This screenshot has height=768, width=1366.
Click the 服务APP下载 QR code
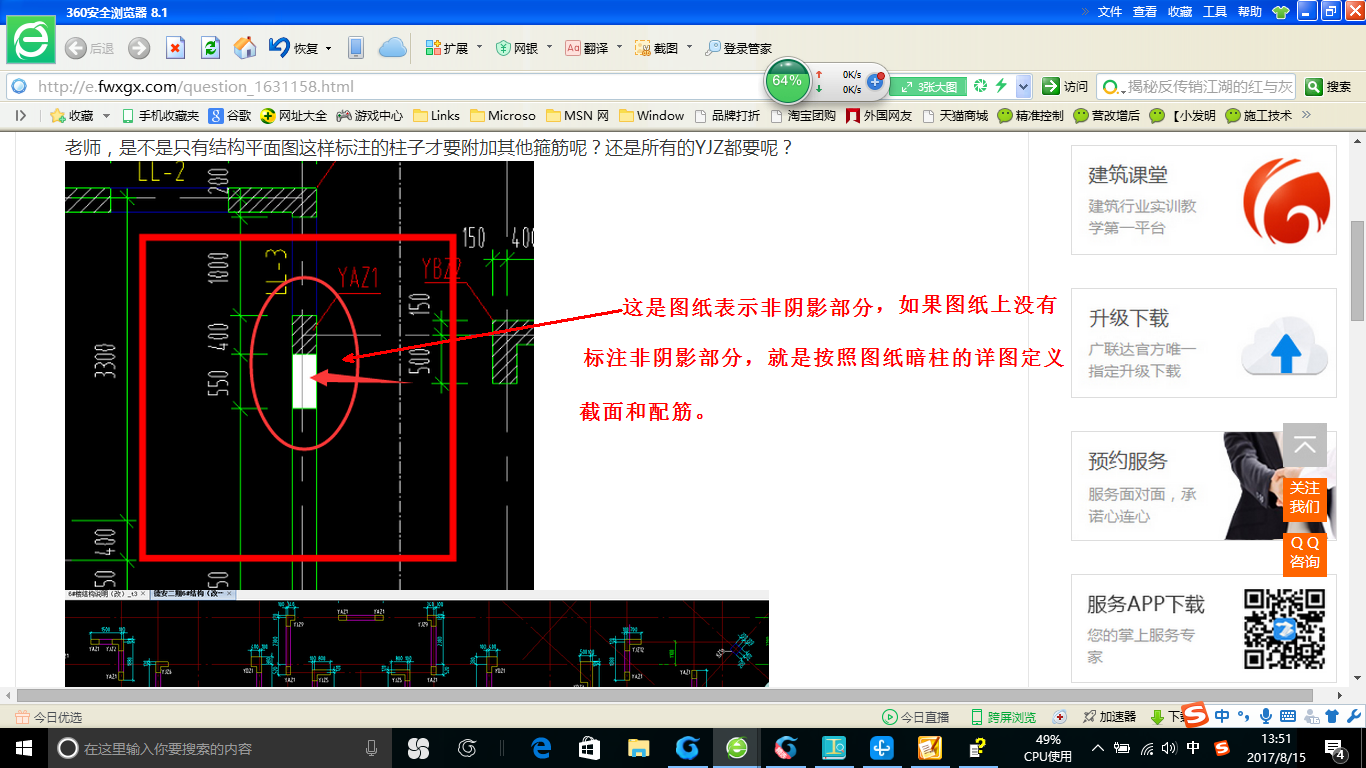click(1285, 629)
